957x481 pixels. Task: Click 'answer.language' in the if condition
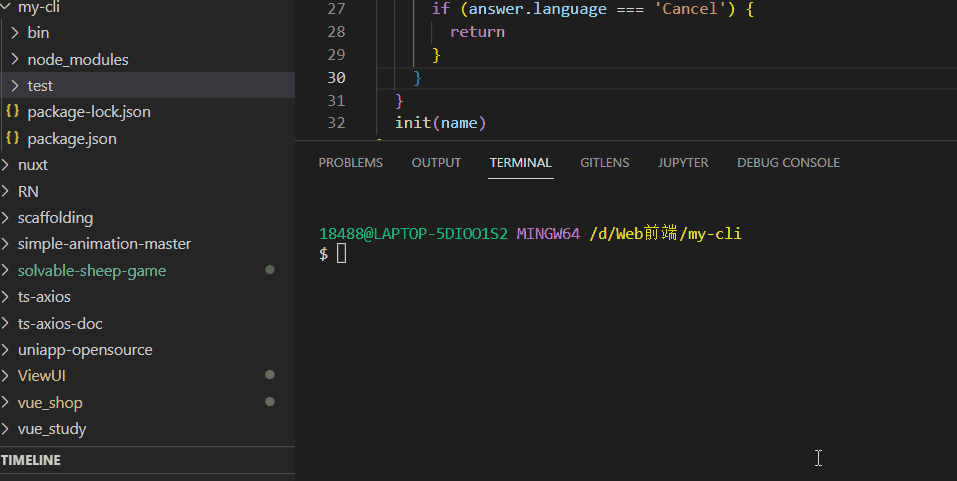(x=538, y=9)
